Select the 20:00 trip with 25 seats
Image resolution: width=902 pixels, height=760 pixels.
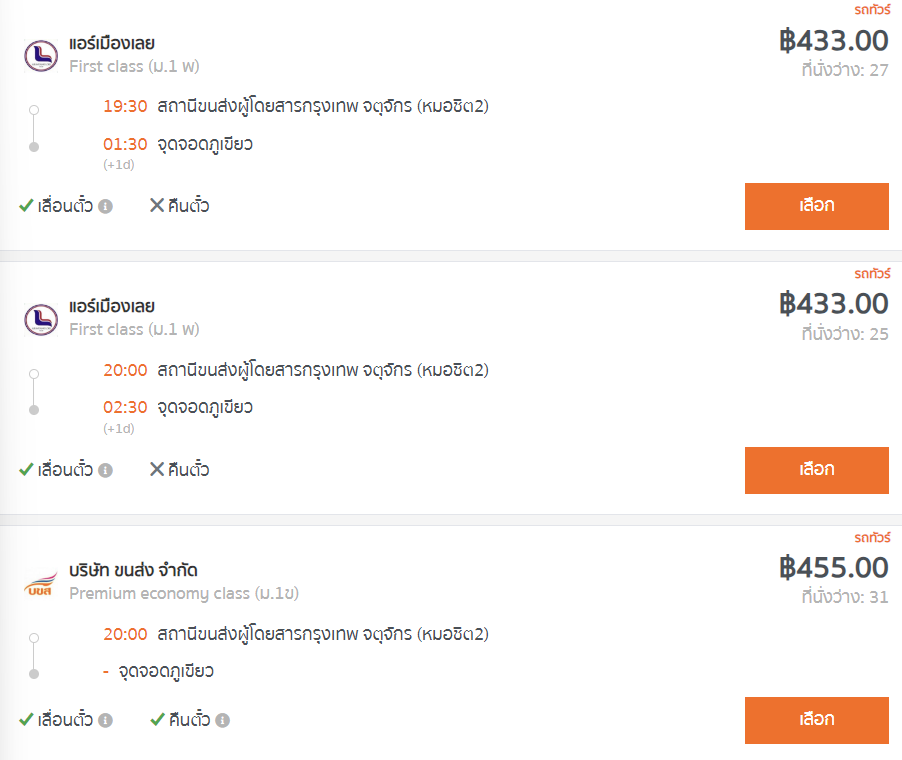tap(816, 470)
